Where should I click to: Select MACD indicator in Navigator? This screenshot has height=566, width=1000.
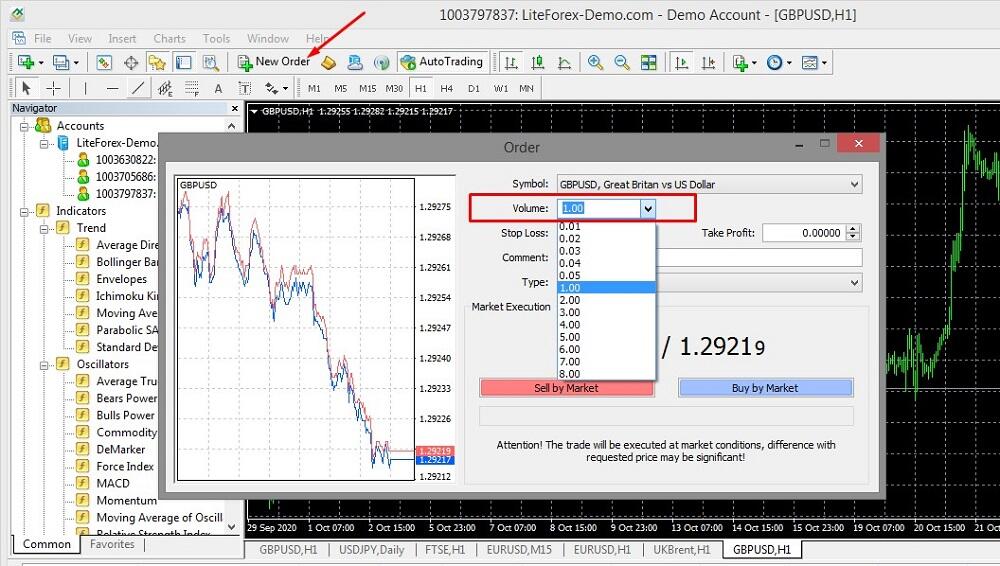[113, 484]
